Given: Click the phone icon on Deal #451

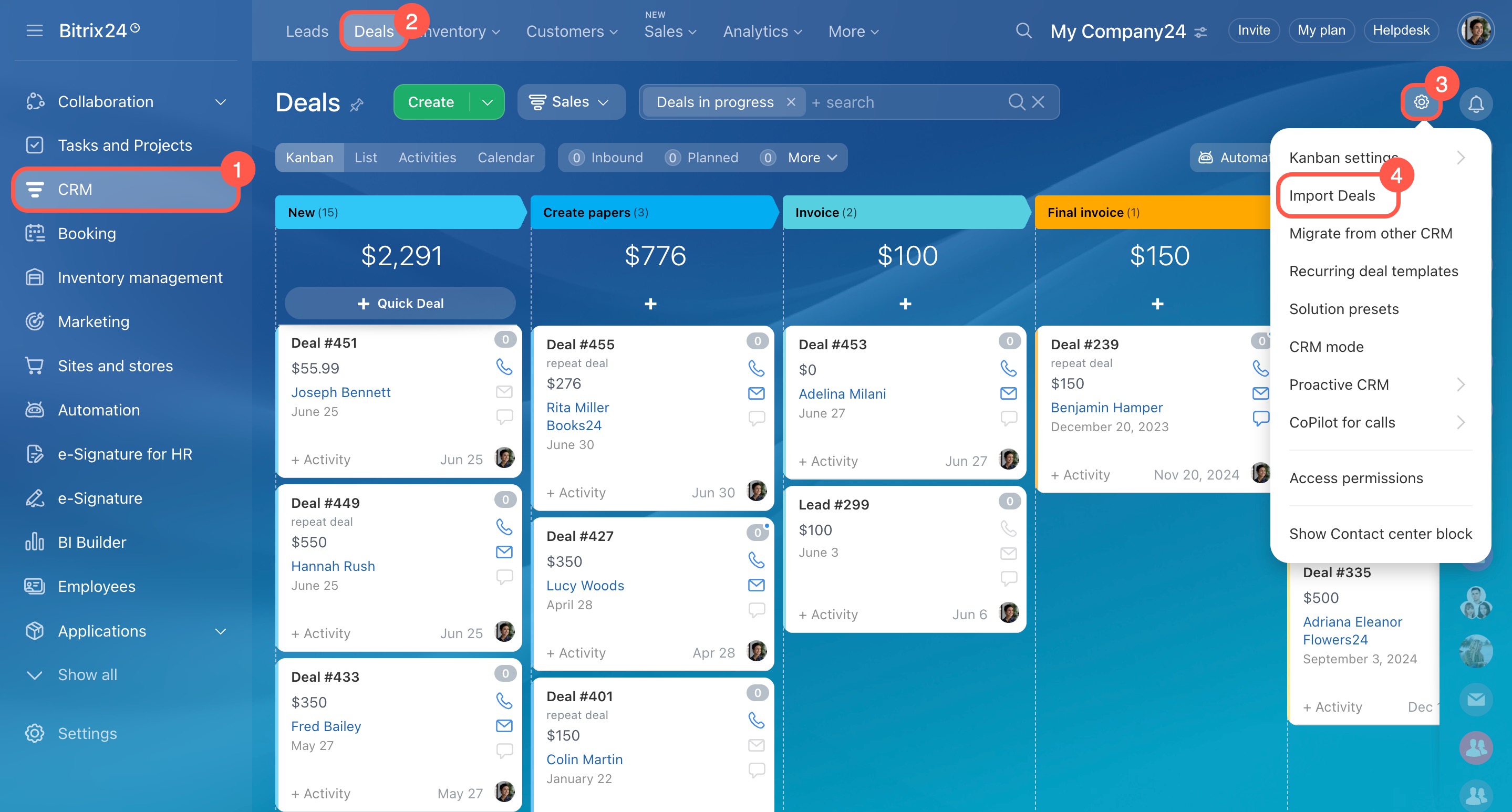Looking at the screenshot, I should pyautogui.click(x=504, y=367).
